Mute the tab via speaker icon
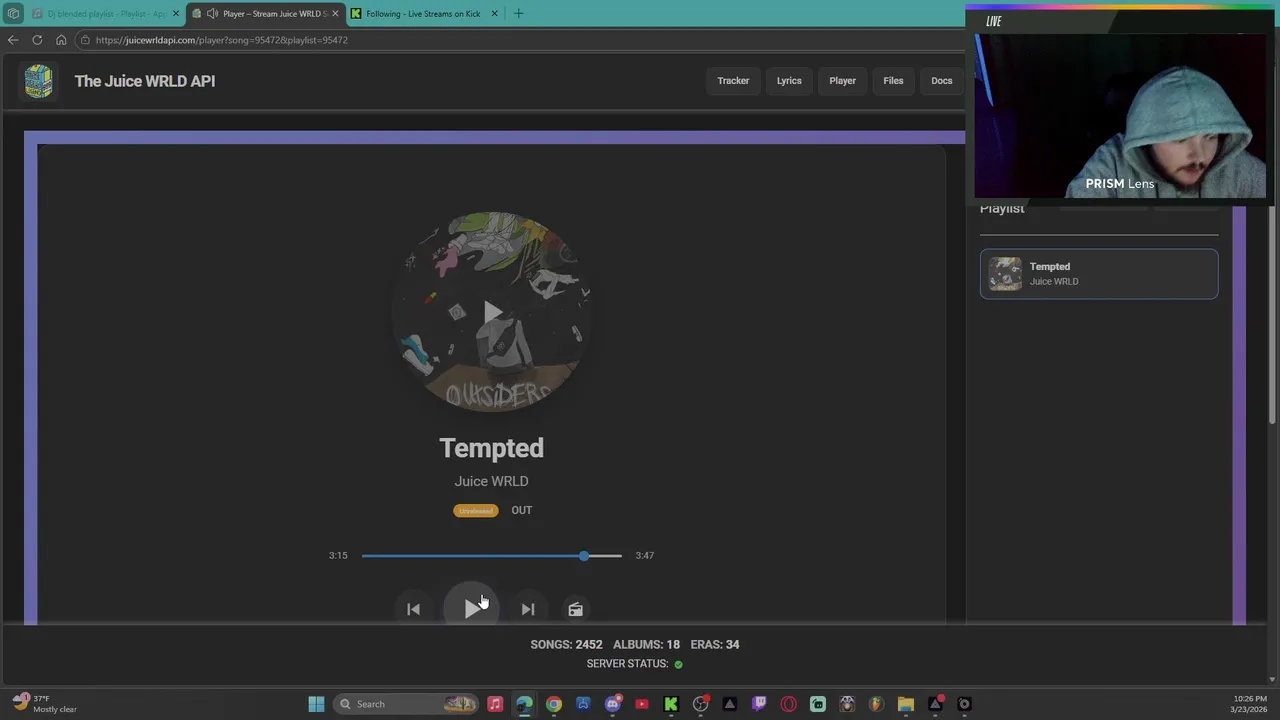 [212, 14]
